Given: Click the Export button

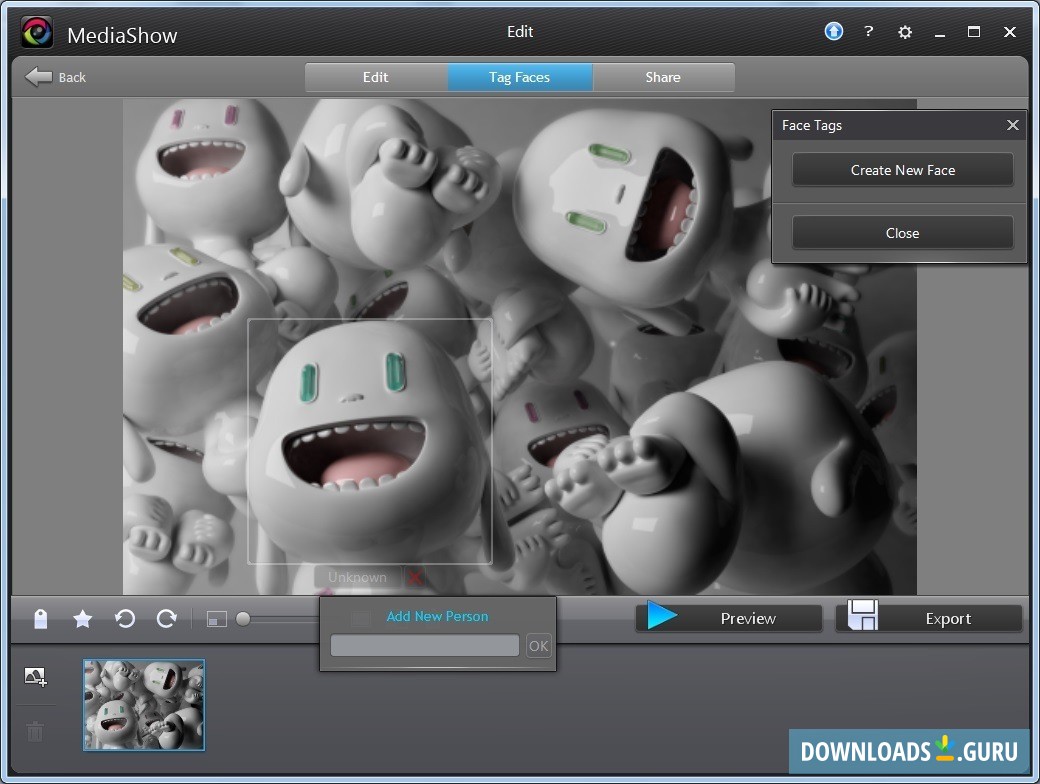Looking at the screenshot, I should (929, 618).
